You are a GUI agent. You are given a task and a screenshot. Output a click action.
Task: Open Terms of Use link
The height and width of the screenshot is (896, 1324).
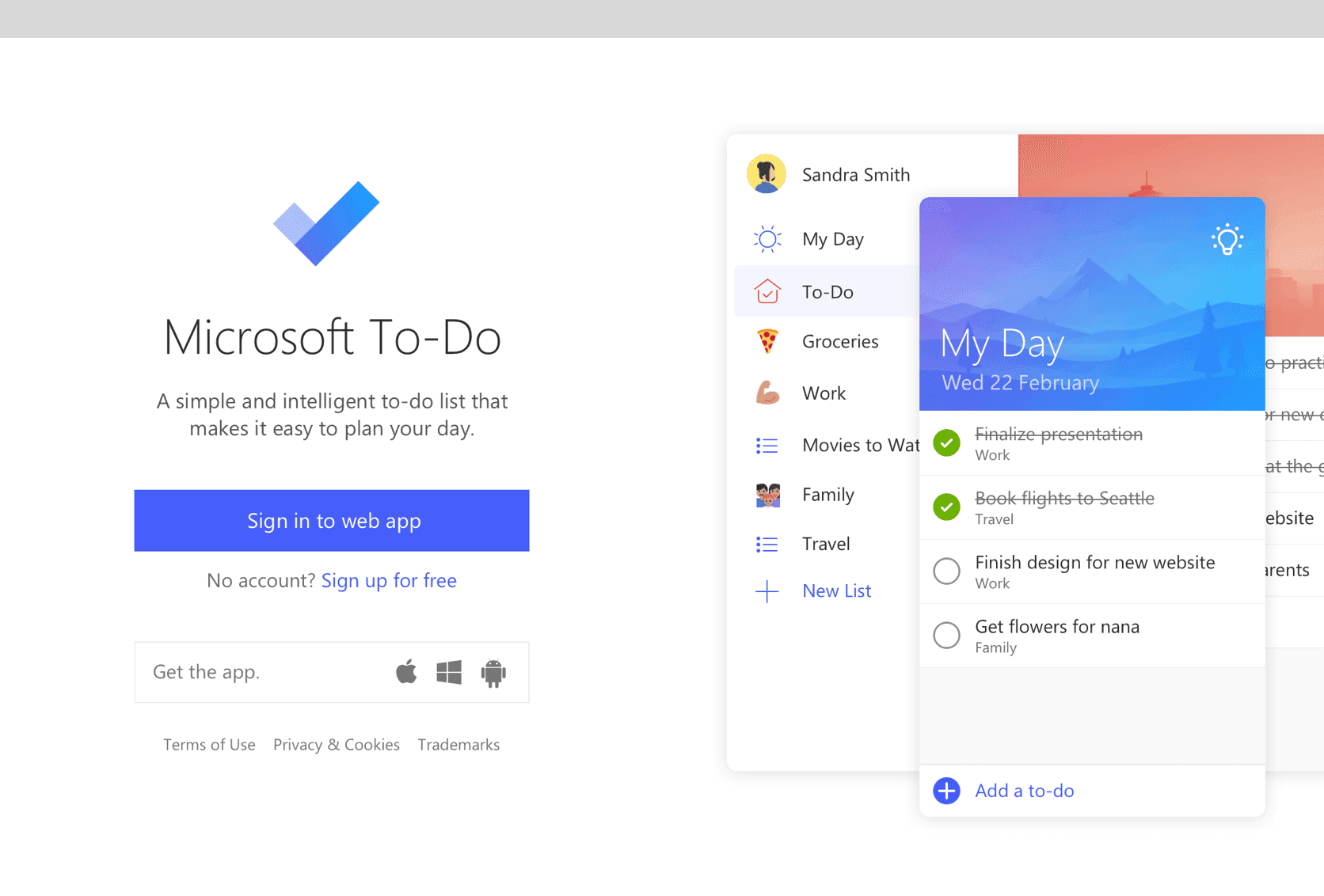pyautogui.click(x=209, y=745)
